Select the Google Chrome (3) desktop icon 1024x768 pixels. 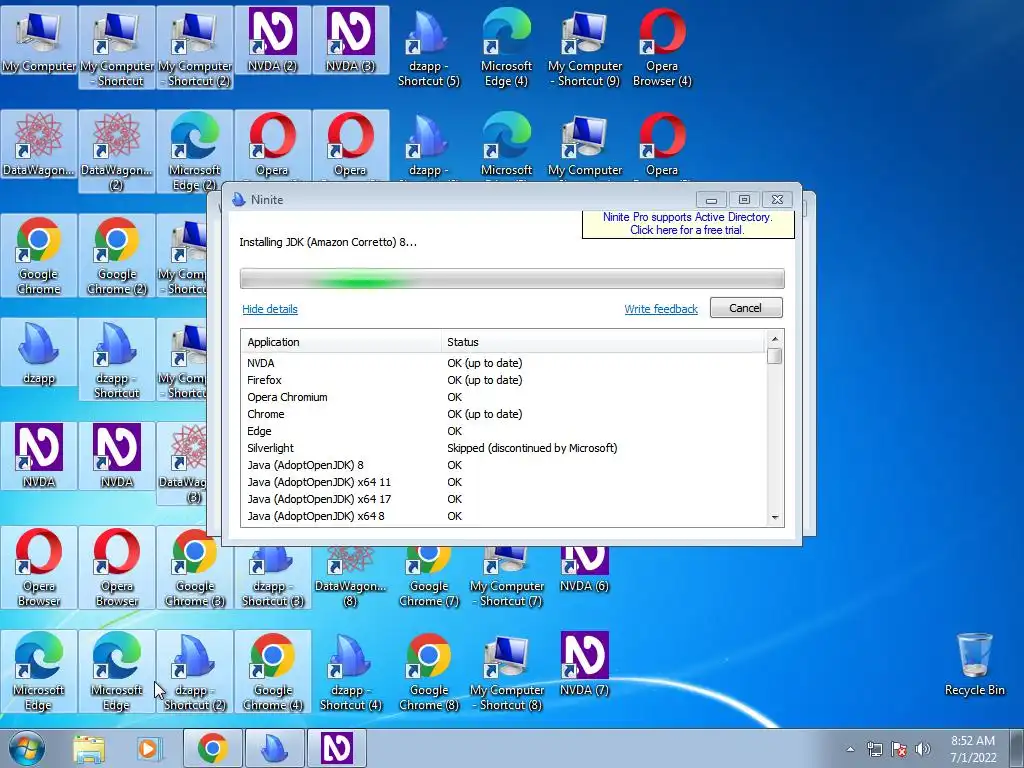click(x=195, y=568)
